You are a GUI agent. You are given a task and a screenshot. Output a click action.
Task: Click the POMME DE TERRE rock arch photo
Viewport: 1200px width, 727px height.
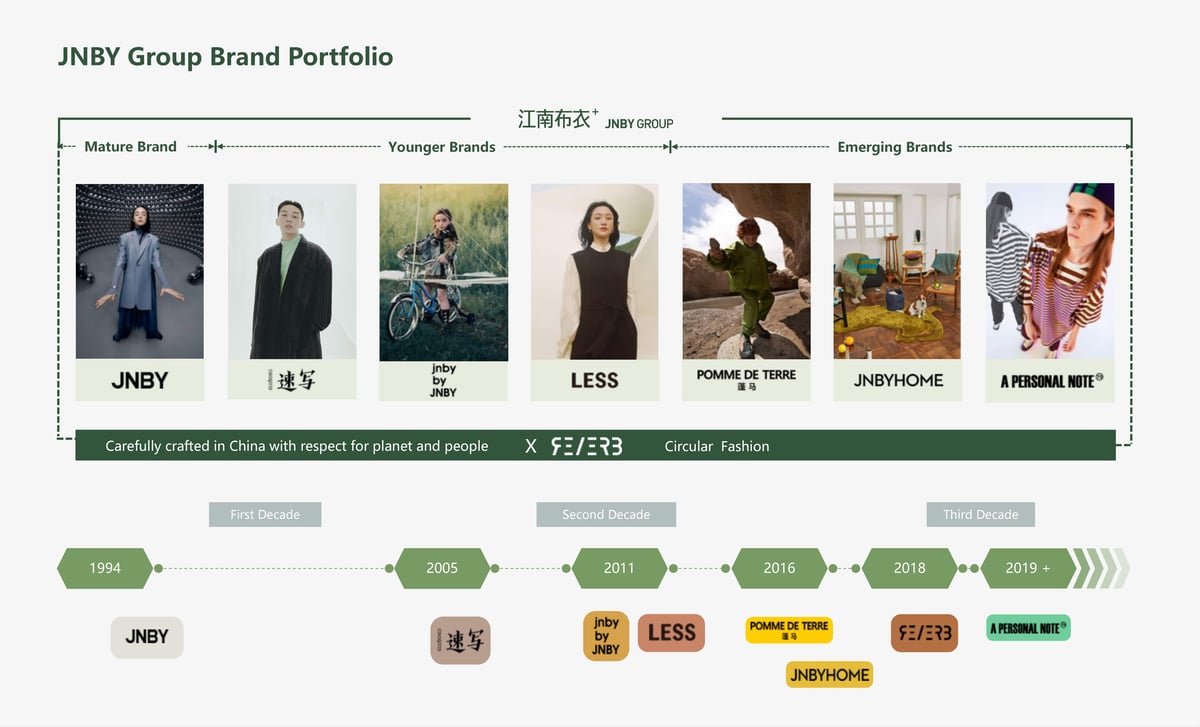[747, 271]
